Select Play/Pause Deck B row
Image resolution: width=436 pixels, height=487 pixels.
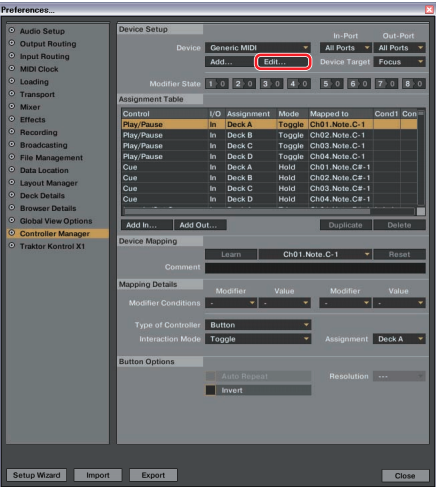click(x=269, y=135)
